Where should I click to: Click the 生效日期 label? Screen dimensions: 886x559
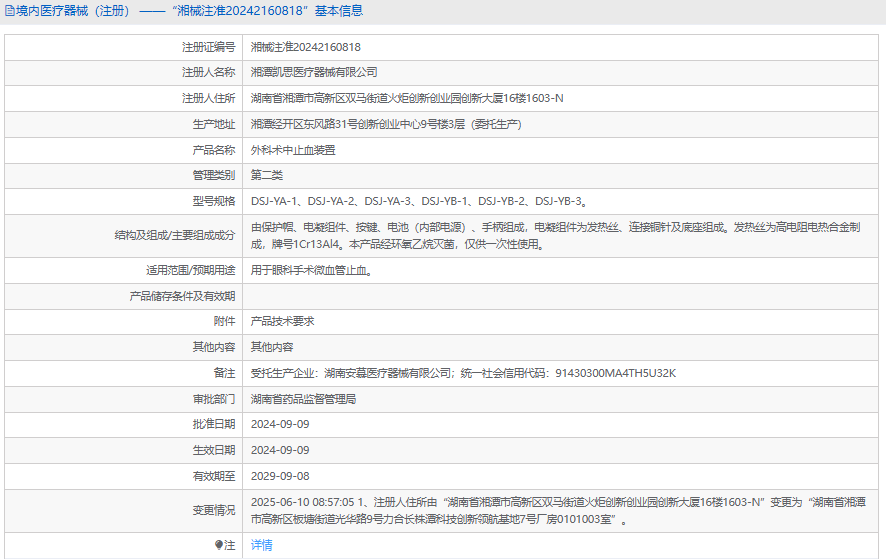pos(214,450)
